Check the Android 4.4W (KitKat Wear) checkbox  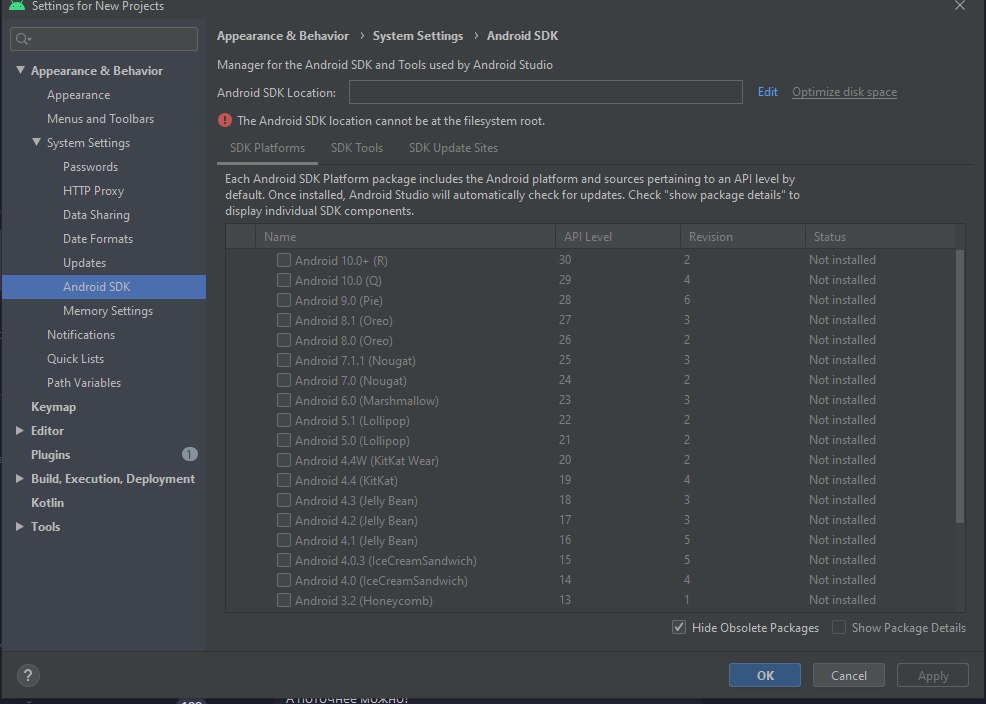[x=284, y=460]
